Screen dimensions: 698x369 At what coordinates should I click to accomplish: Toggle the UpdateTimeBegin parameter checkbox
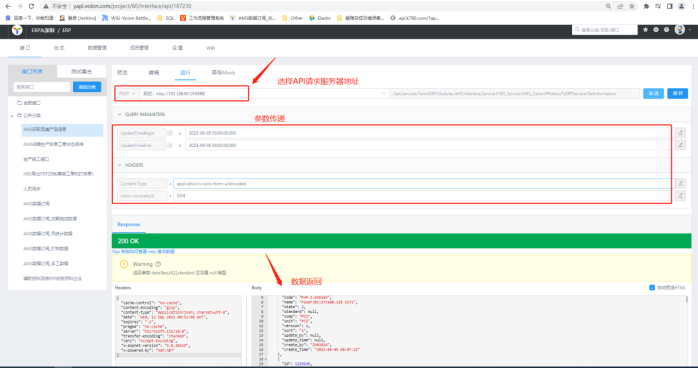[170, 133]
